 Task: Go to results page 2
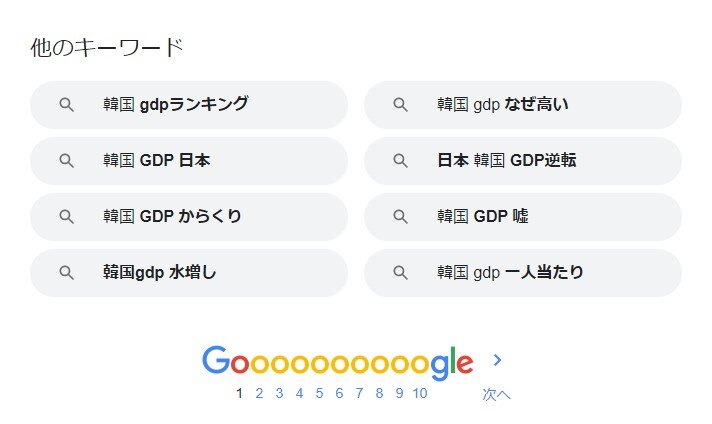(259, 393)
